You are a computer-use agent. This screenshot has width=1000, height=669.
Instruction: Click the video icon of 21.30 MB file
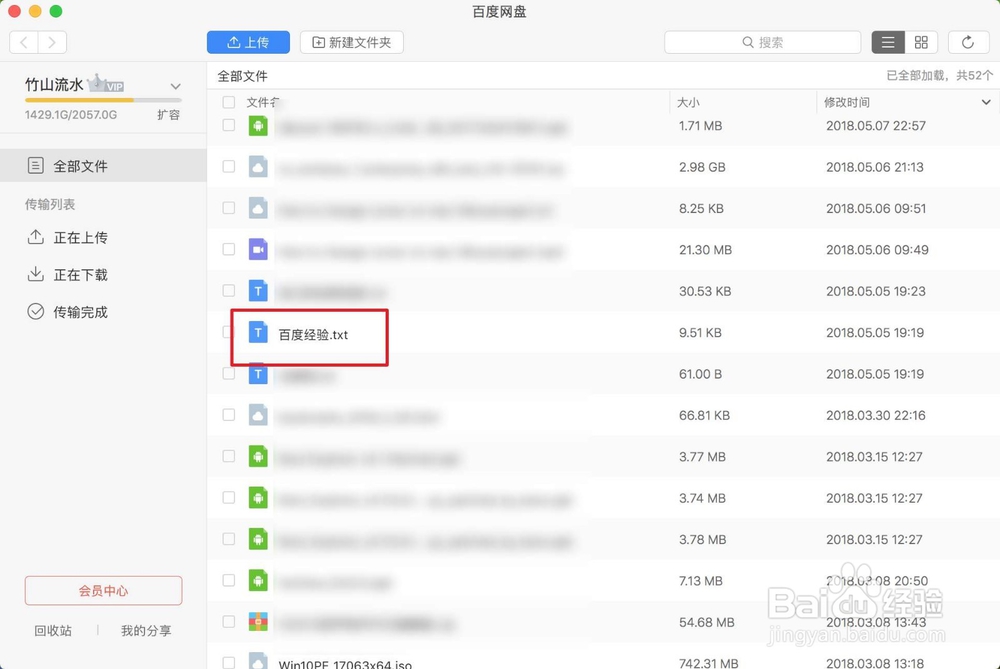pyautogui.click(x=258, y=249)
